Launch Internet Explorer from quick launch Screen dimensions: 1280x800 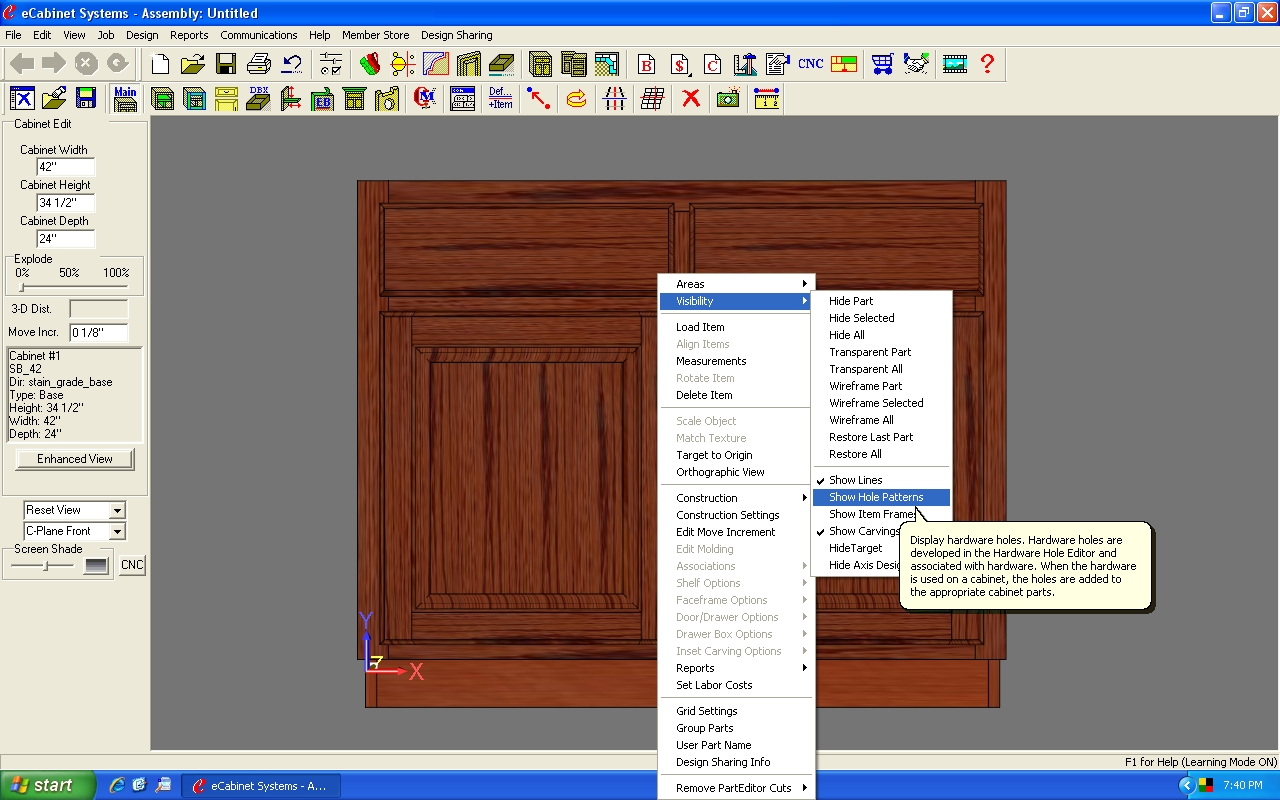[116, 785]
